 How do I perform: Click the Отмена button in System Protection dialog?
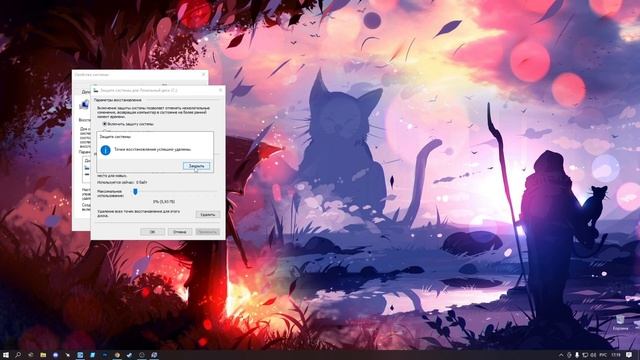(x=180, y=231)
